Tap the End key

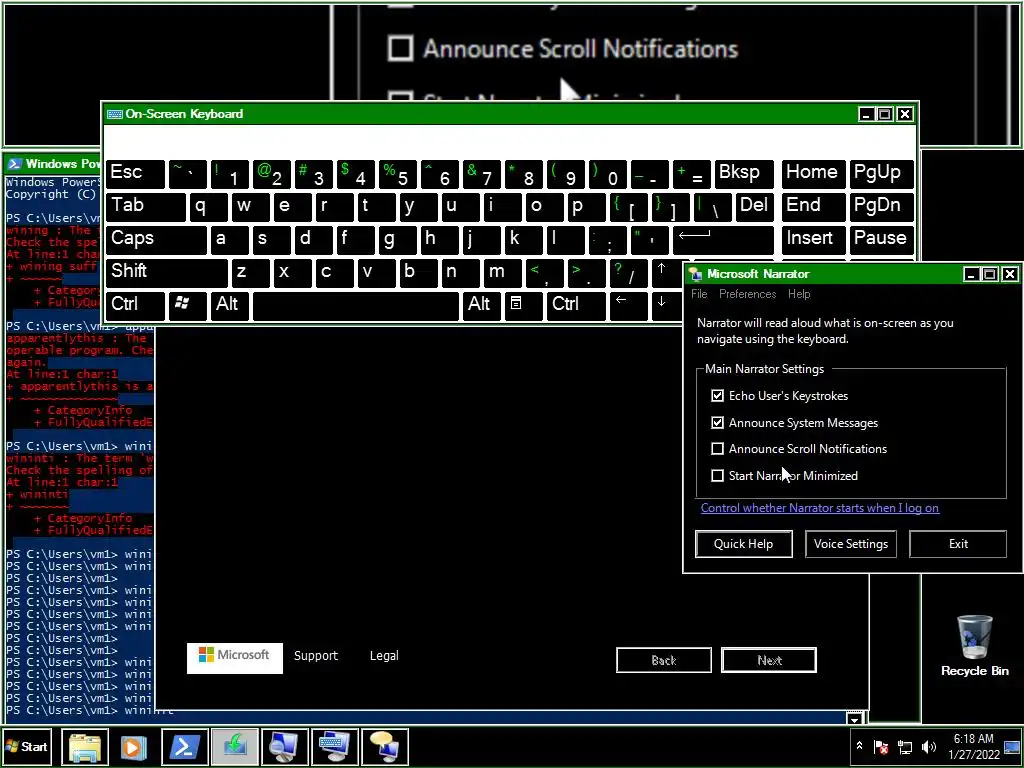pyautogui.click(x=812, y=206)
